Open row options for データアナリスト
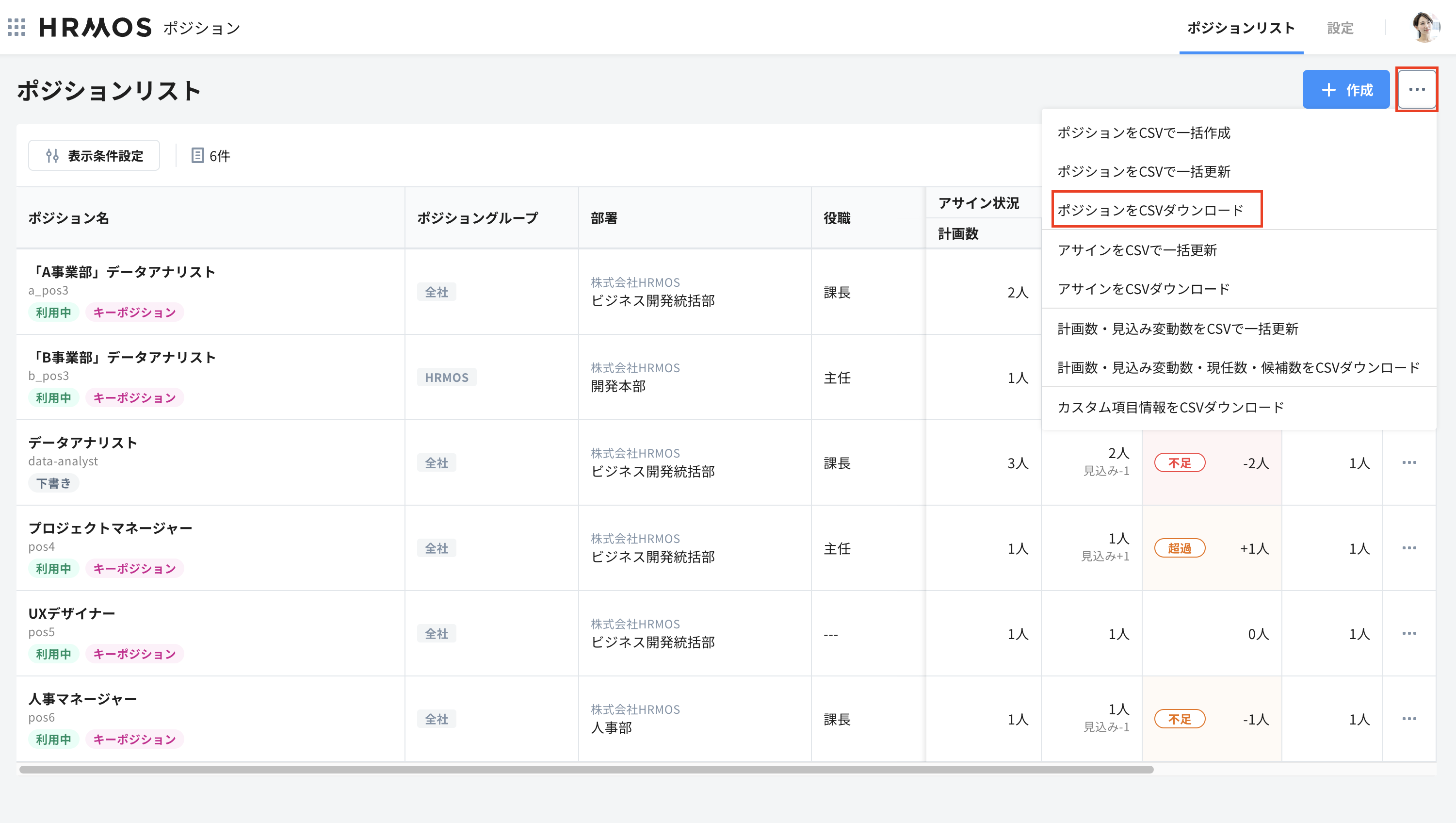Image resolution: width=1456 pixels, height=823 pixels. click(x=1409, y=462)
